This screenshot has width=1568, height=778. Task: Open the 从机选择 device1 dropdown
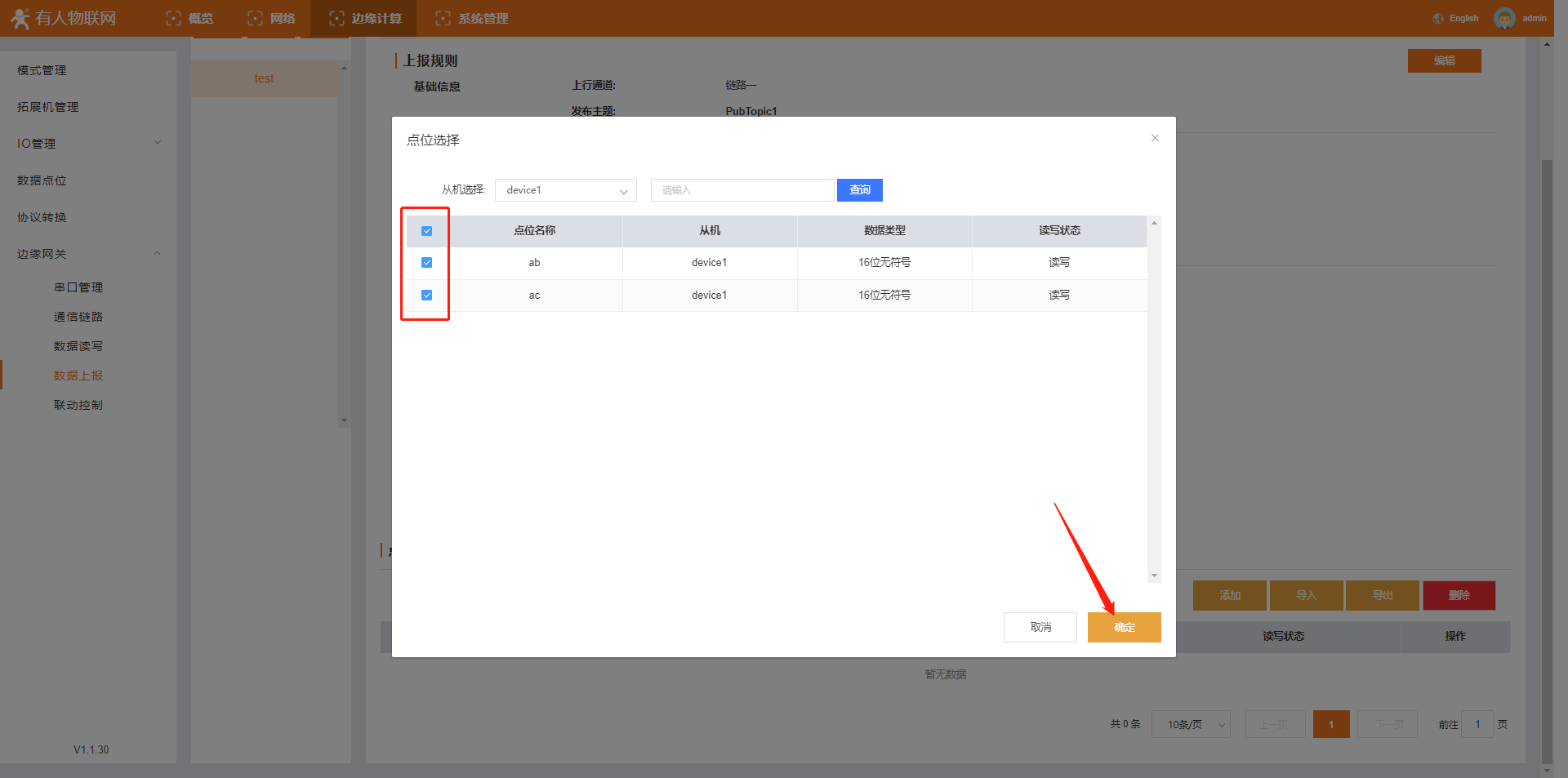[565, 190]
